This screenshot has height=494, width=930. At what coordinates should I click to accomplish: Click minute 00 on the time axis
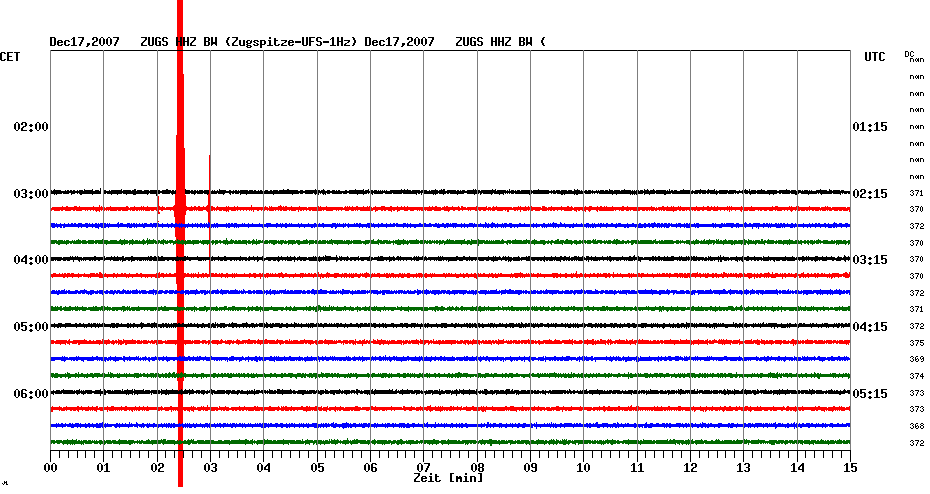tap(50, 468)
